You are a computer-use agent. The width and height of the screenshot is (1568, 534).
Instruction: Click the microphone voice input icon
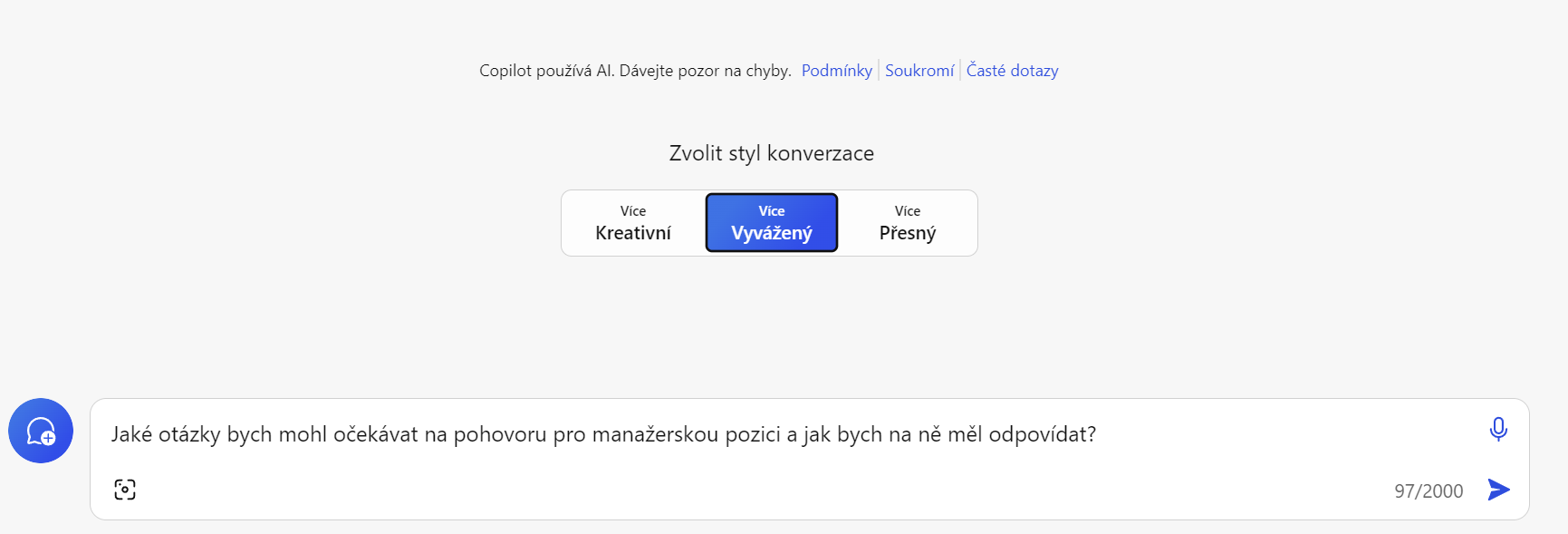click(1498, 429)
